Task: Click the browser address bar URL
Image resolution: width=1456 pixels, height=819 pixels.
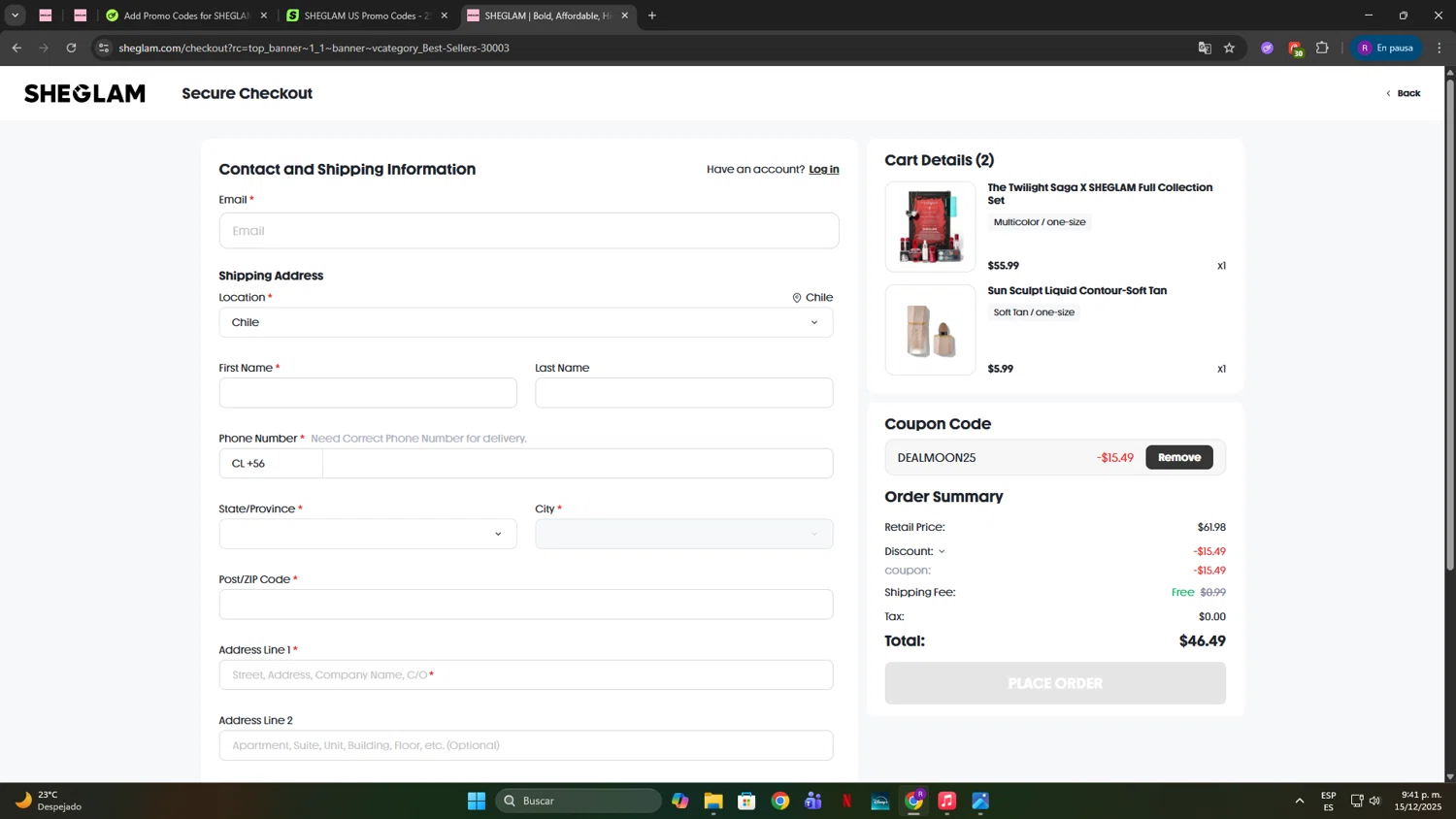Action: pyautogui.click(x=314, y=48)
